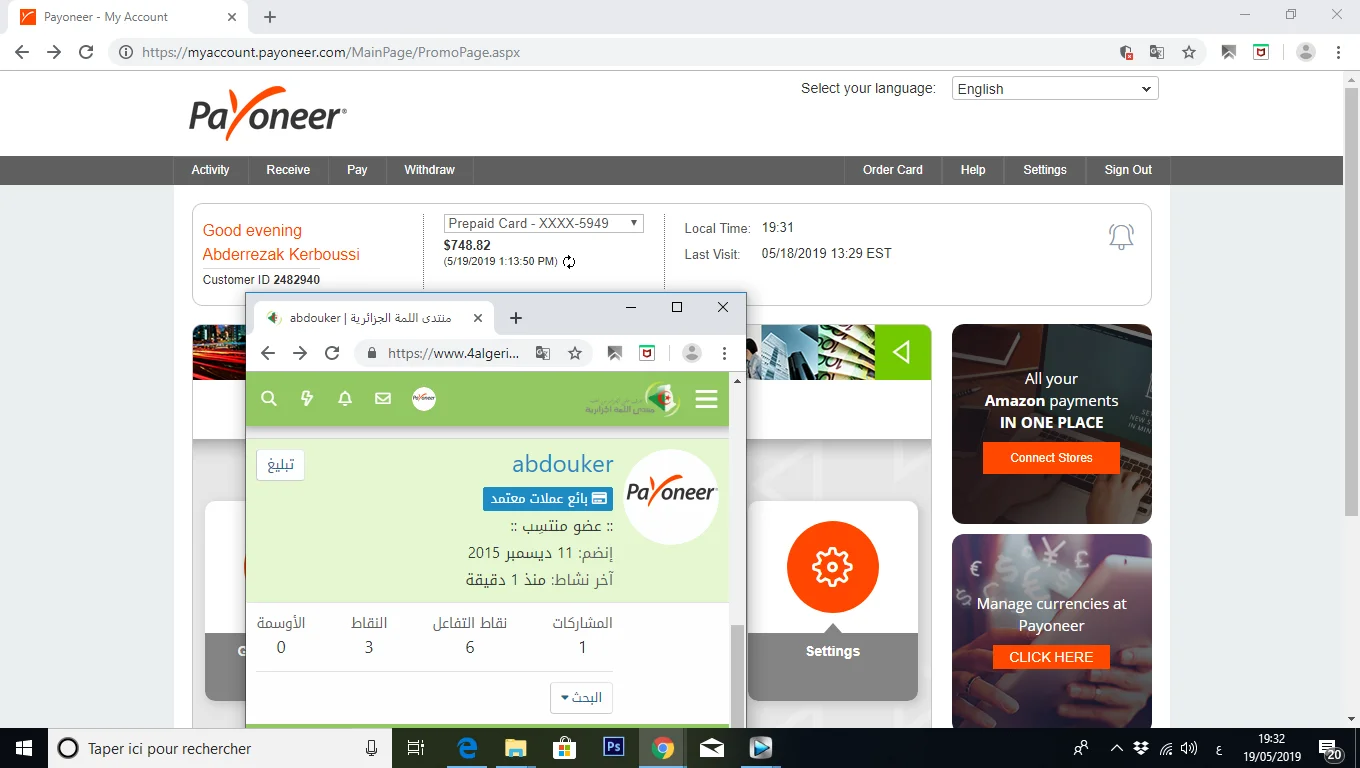Viewport: 1360px width, 768px height.
Task: Click the orange Settings gear icon
Action: pos(832,567)
